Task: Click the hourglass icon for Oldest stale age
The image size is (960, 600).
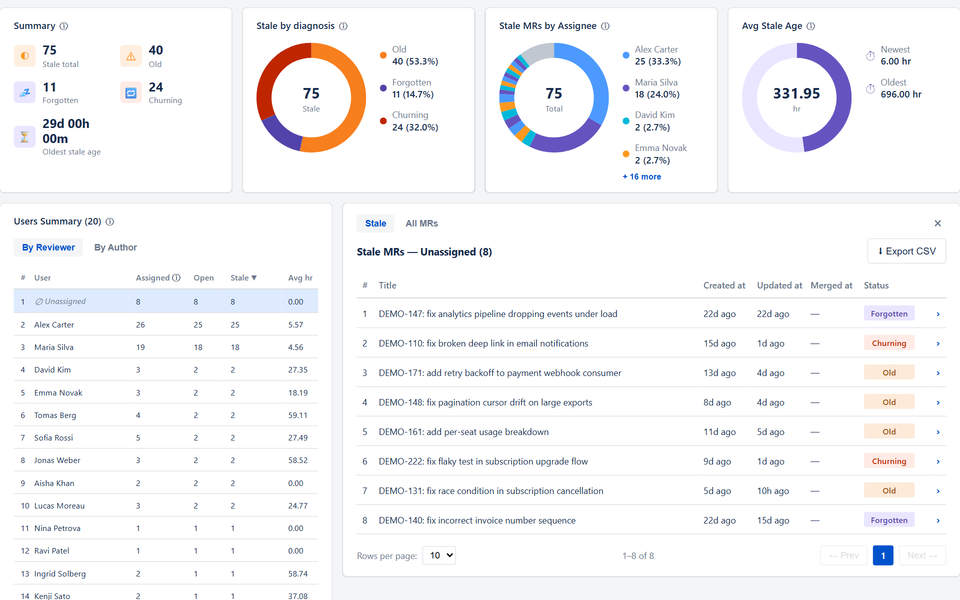Action: (x=24, y=137)
